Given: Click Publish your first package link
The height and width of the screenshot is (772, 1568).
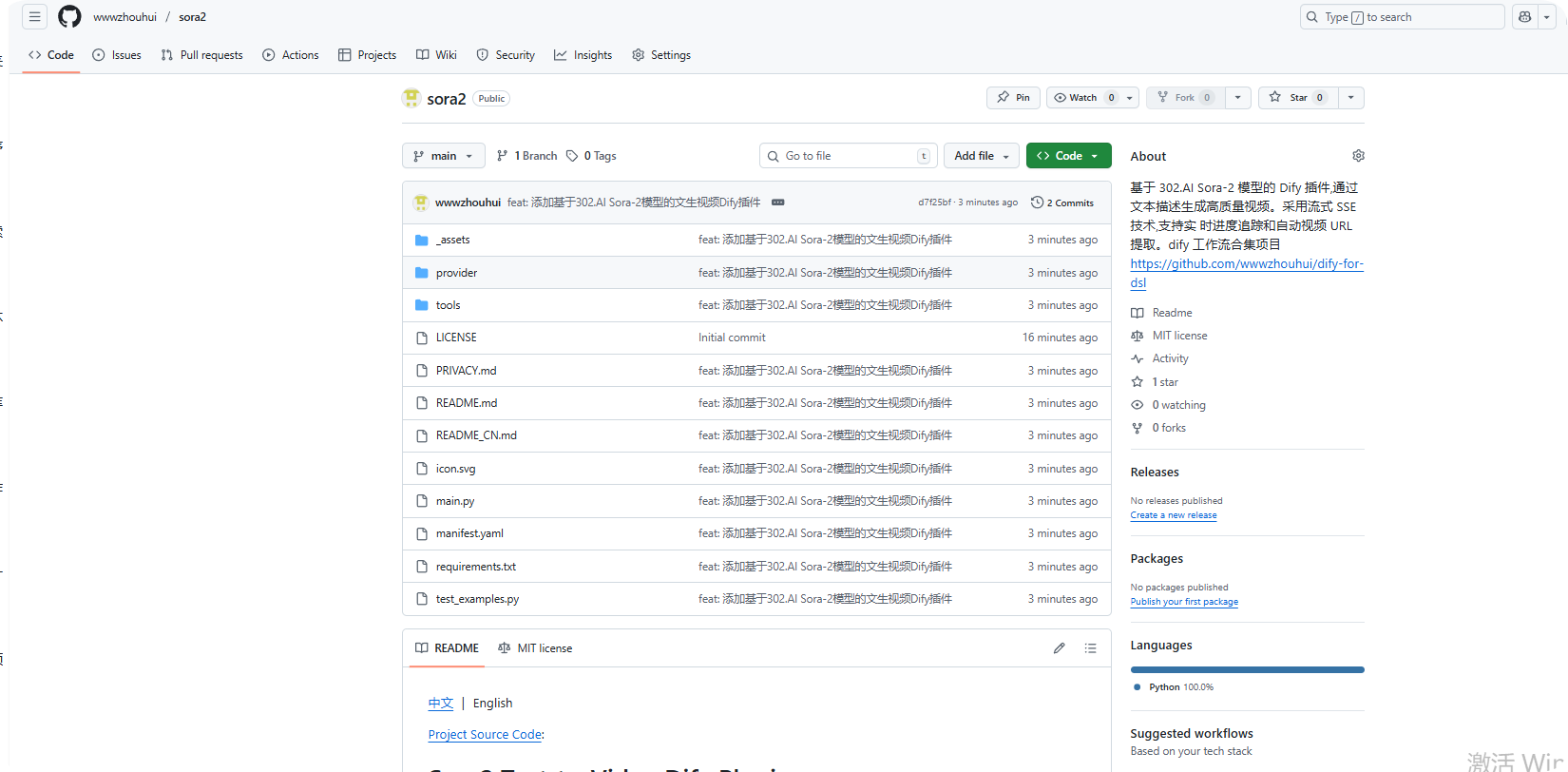Looking at the screenshot, I should (1184, 602).
